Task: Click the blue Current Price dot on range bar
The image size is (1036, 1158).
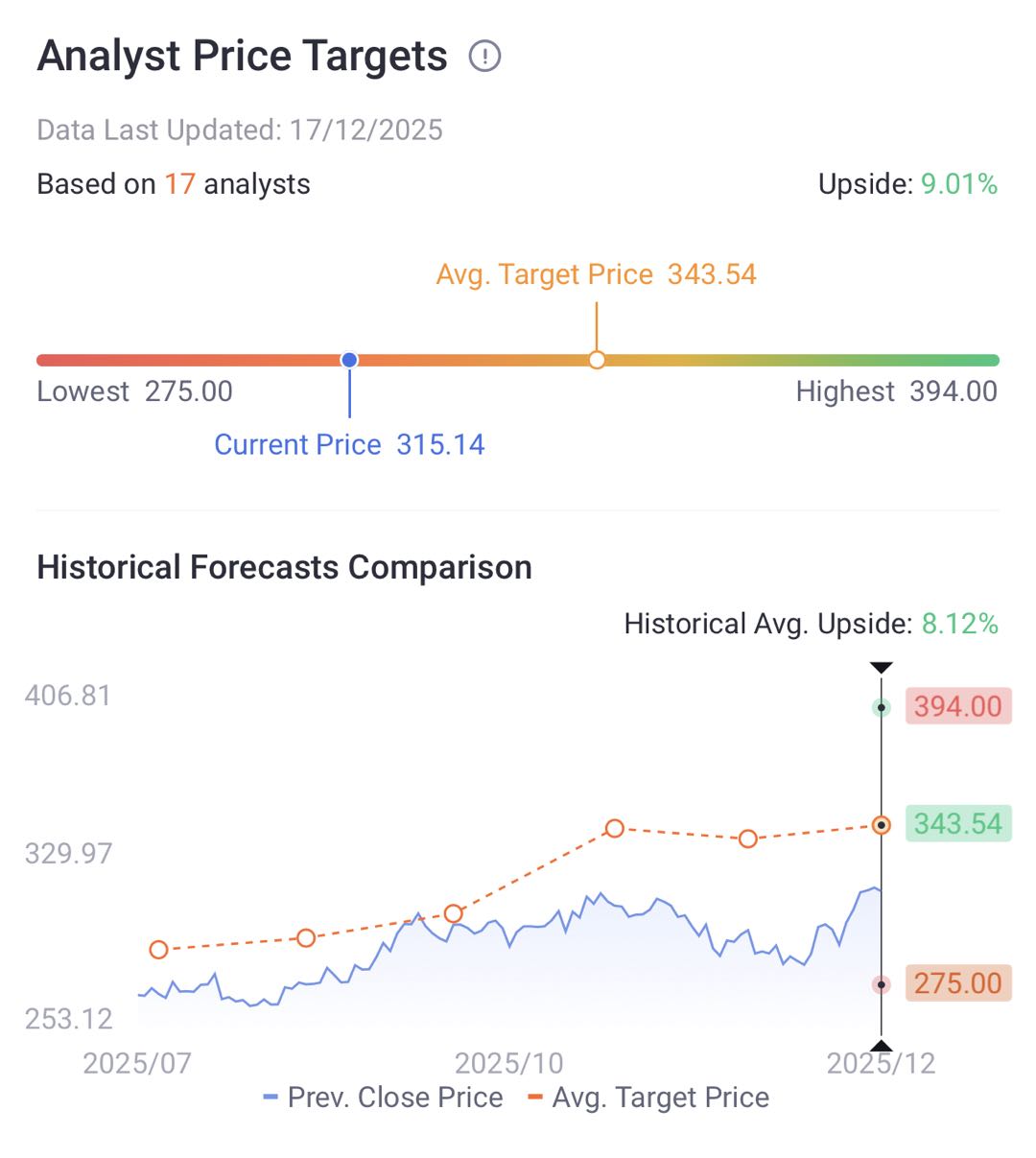Action: [349, 360]
